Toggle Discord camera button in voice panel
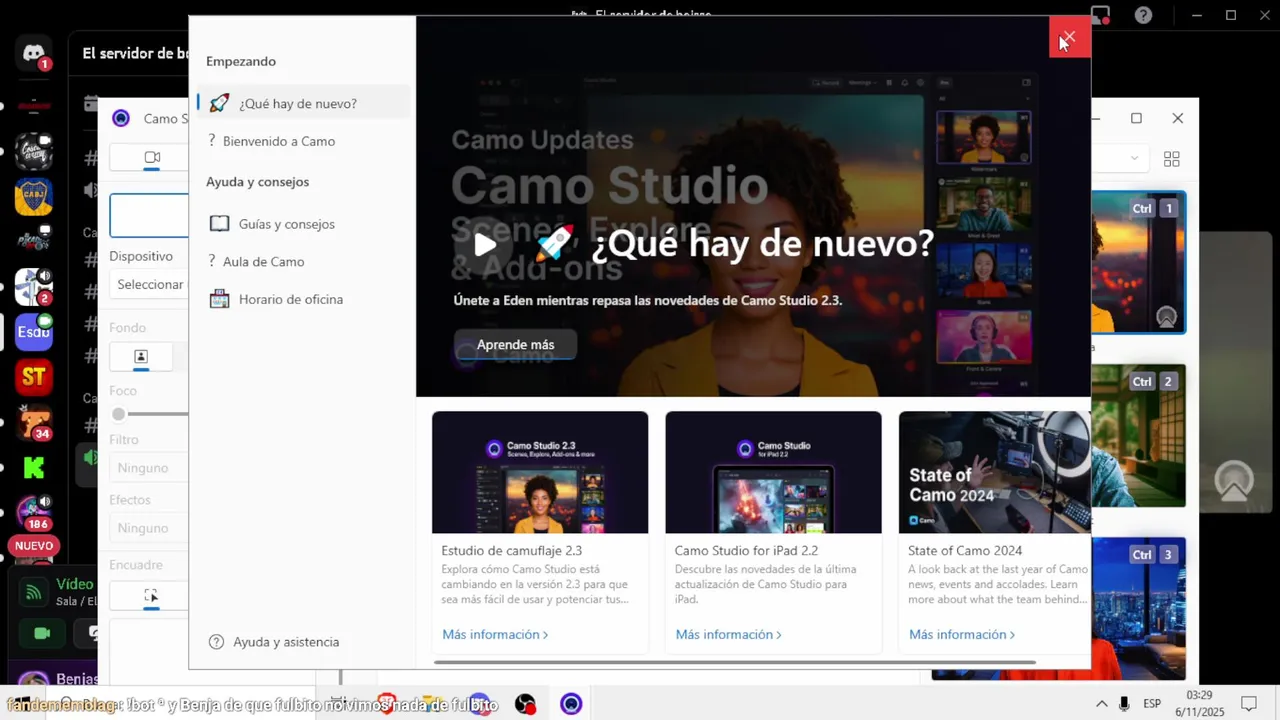1280x720 pixels. tap(42, 634)
